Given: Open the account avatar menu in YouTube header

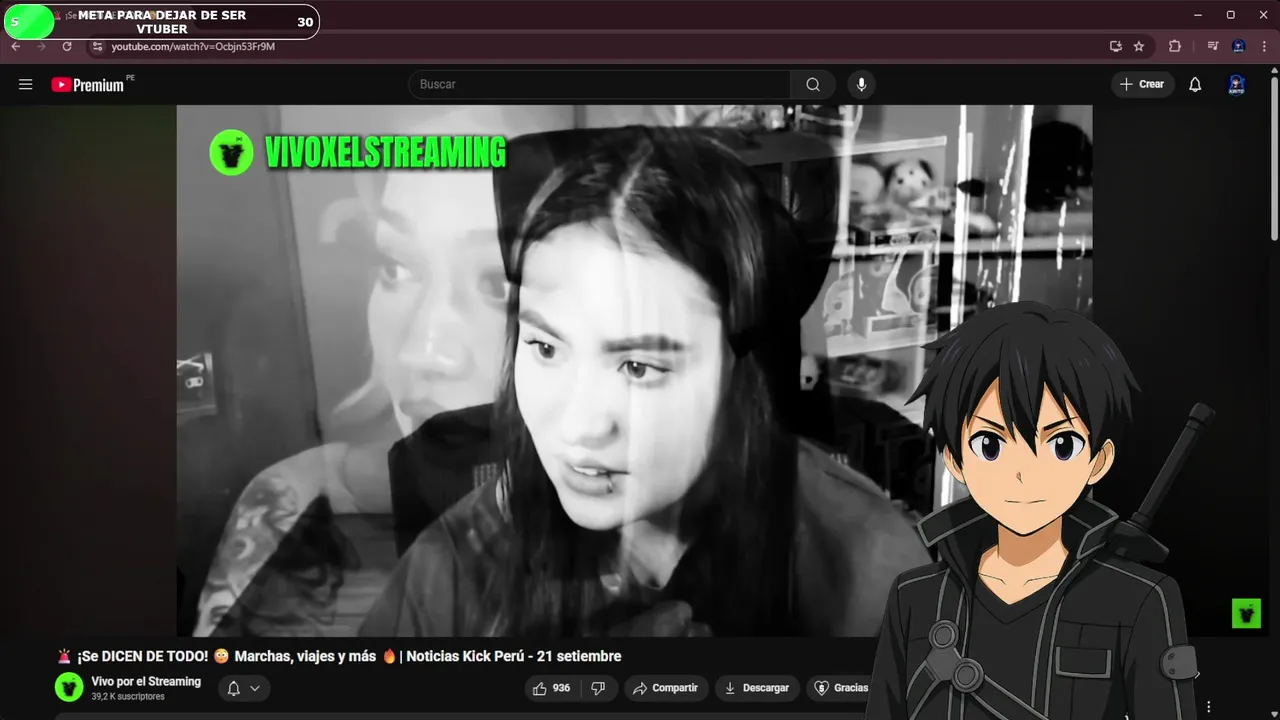Looking at the screenshot, I should tap(1237, 85).
